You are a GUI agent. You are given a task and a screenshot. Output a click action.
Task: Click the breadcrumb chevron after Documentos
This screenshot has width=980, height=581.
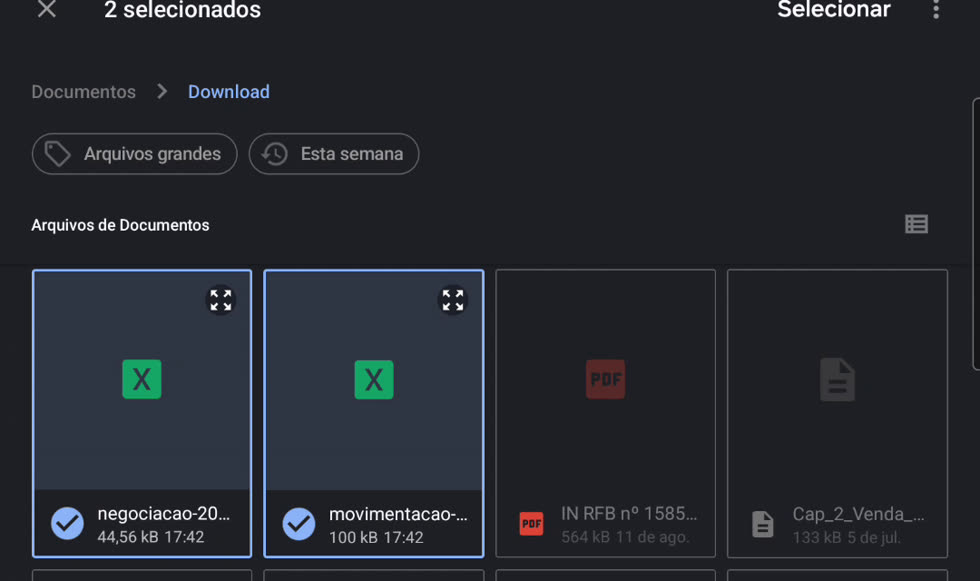click(x=162, y=92)
